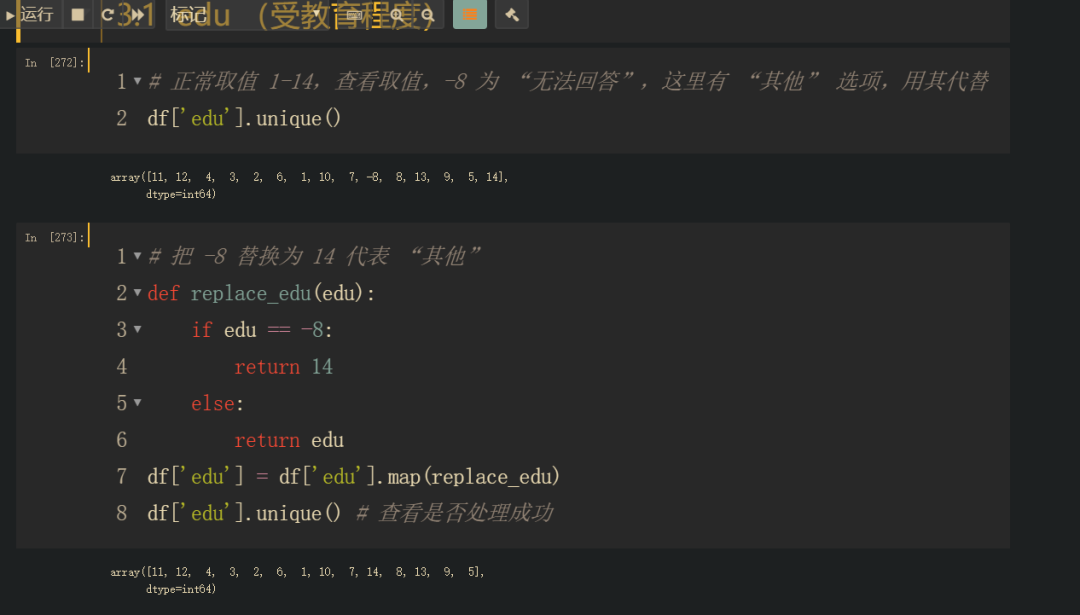Place cursor on df['edu'].unique() in cell 272

pyautogui.click(x=244, y=118)
